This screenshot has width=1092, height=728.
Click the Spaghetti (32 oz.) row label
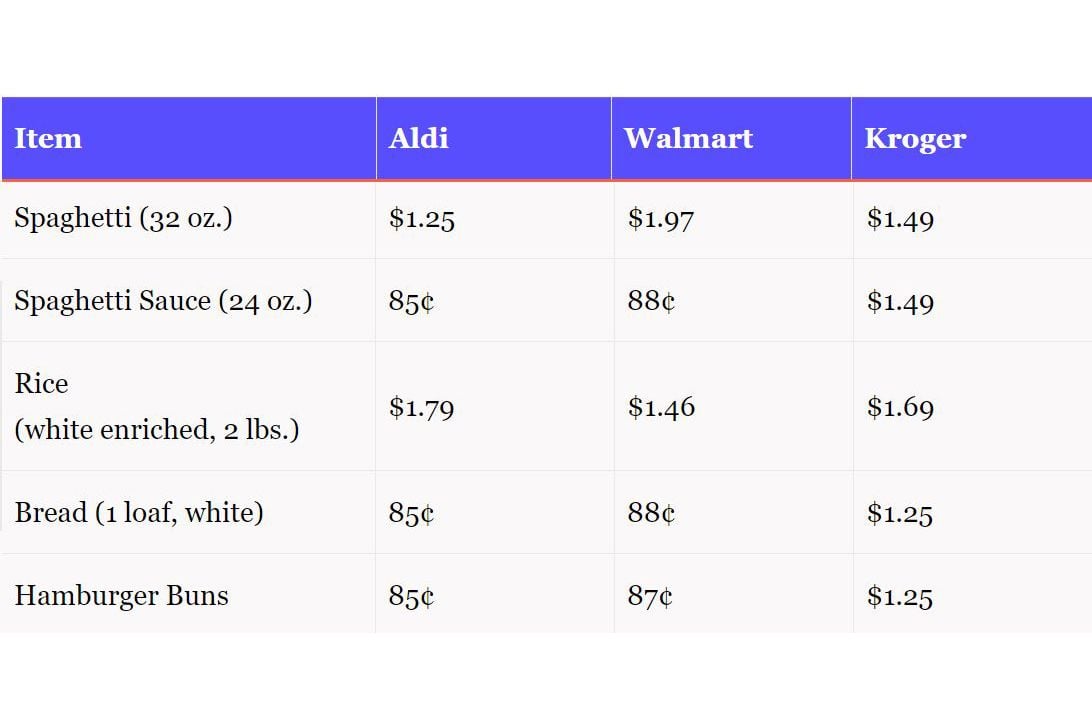click(x=123, y=218)
